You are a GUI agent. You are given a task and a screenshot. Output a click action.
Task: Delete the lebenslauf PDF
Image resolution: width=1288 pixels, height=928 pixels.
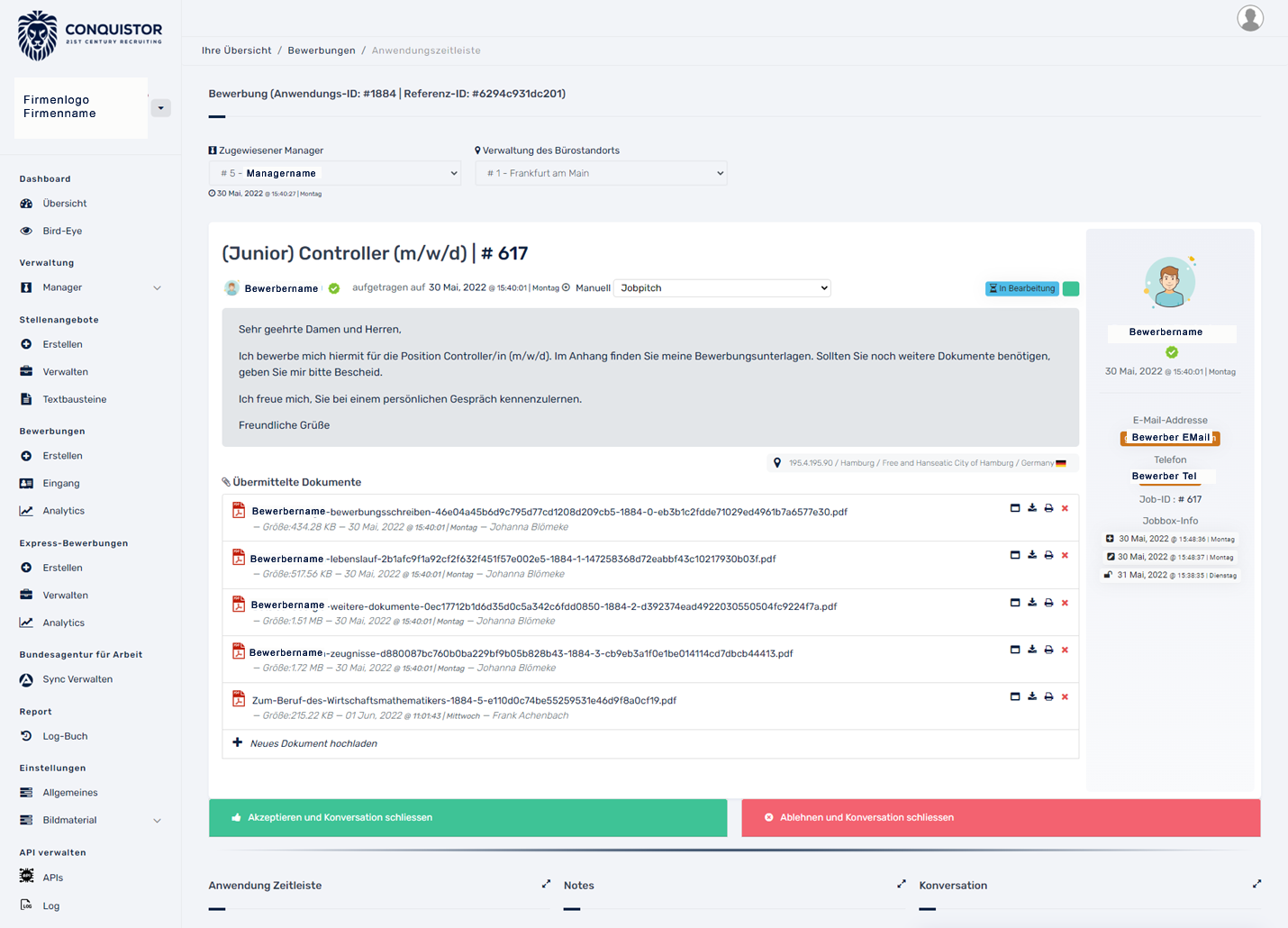pos(1065,555)
